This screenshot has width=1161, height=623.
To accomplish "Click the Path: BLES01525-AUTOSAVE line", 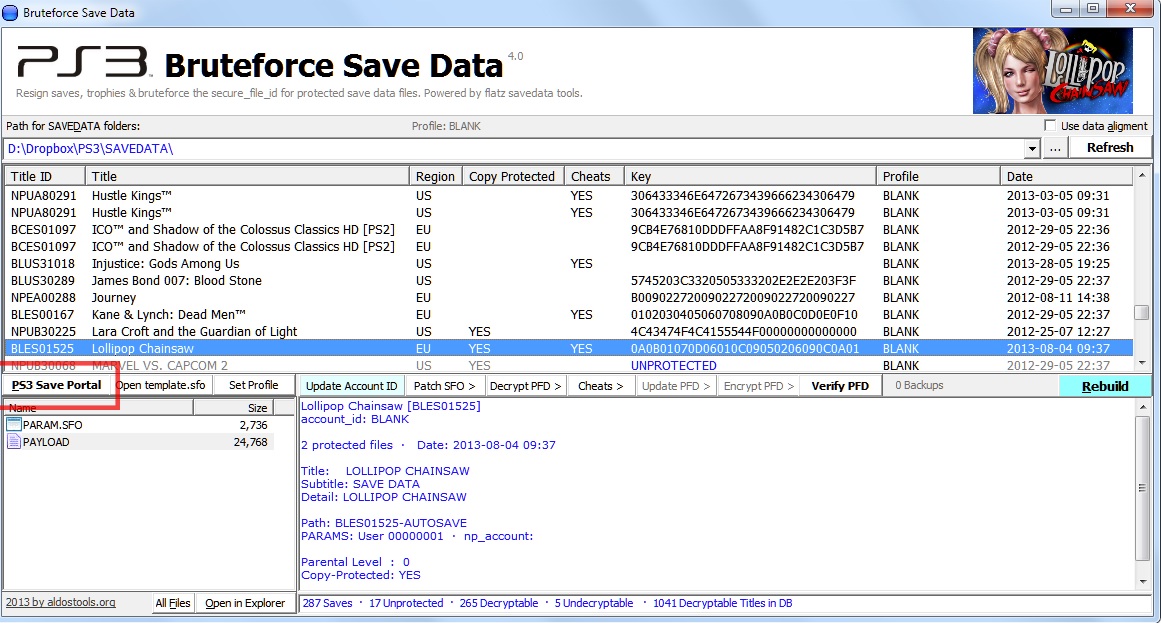I will pos(384,523).
